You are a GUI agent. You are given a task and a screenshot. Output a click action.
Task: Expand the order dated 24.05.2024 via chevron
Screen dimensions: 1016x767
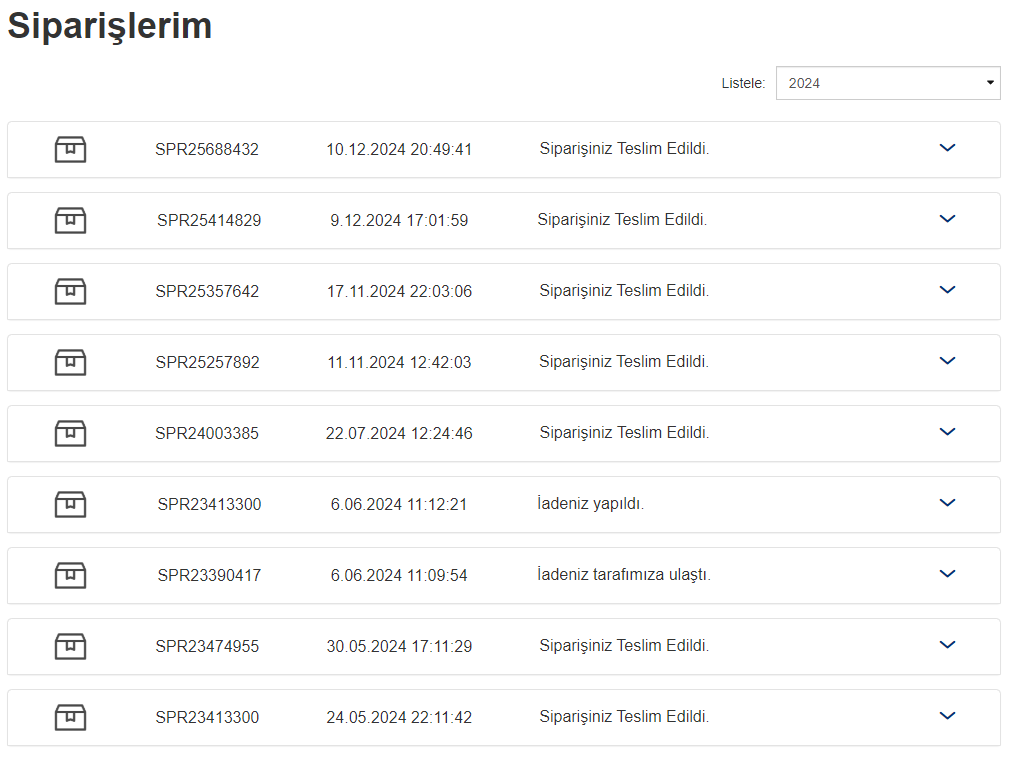[948, 716]
